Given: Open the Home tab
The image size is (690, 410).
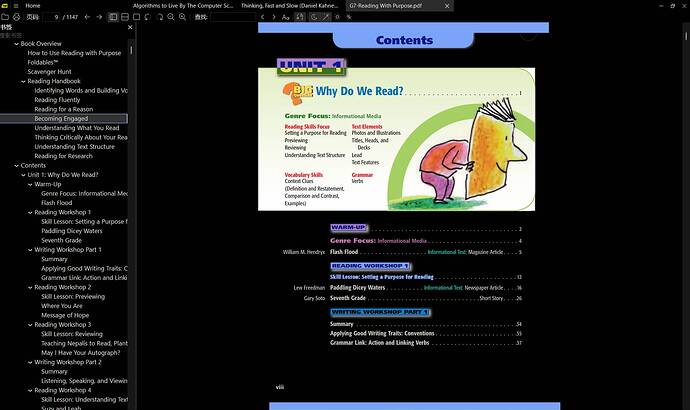Looking at the screenshot, I should click(33, 6).
